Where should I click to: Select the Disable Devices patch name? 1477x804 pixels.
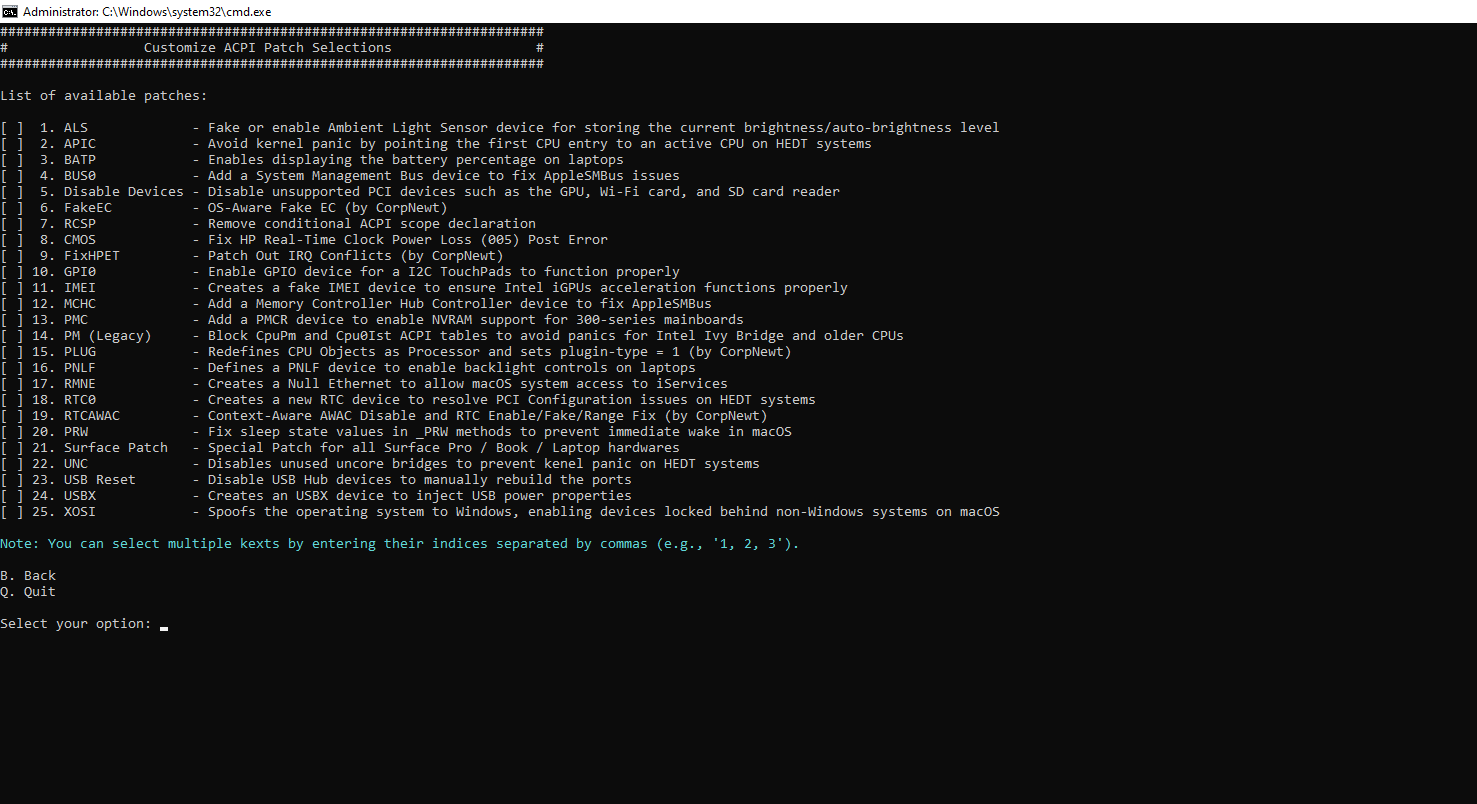pos(123,192)
